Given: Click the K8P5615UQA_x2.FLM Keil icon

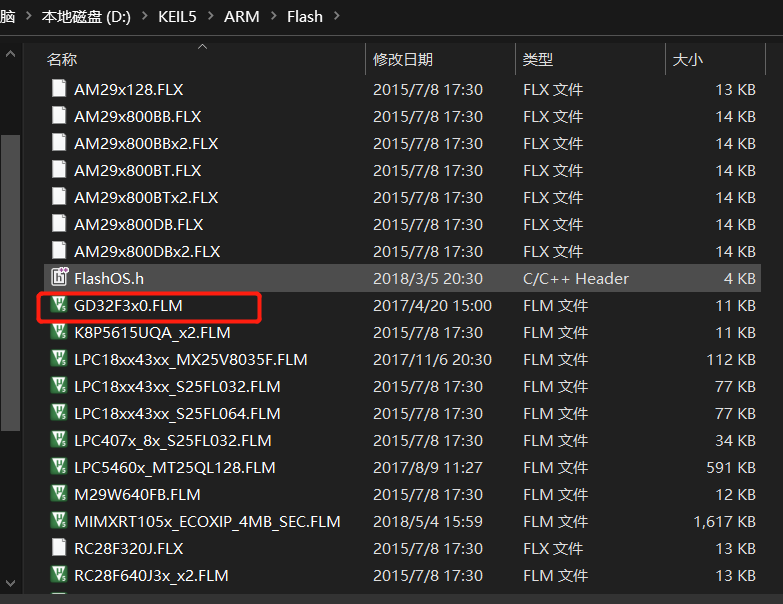Looking at the screenshot, I should (59, 331).
